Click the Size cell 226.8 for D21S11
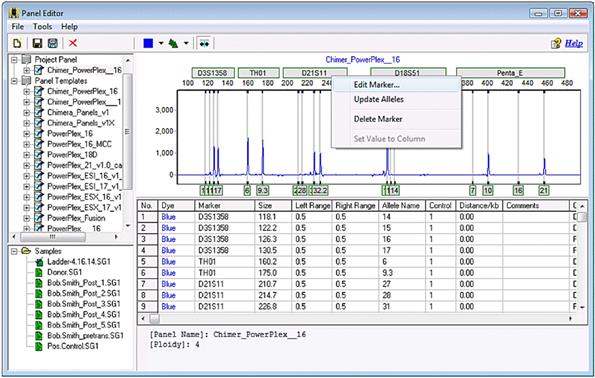The image size is (595, 378). tap(273, 307)
